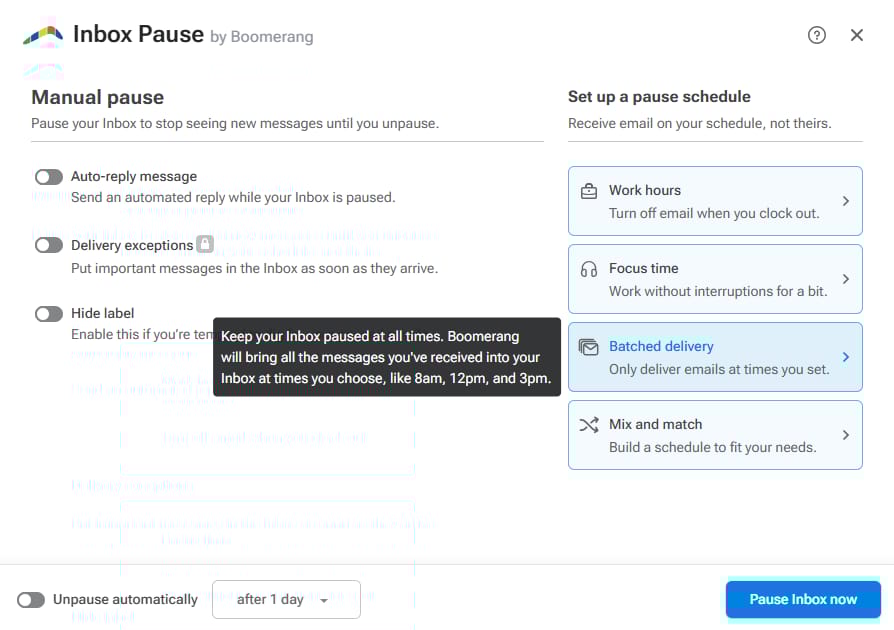Open the help question mark icon
This screenshot has width=894, height=630.
817,35
